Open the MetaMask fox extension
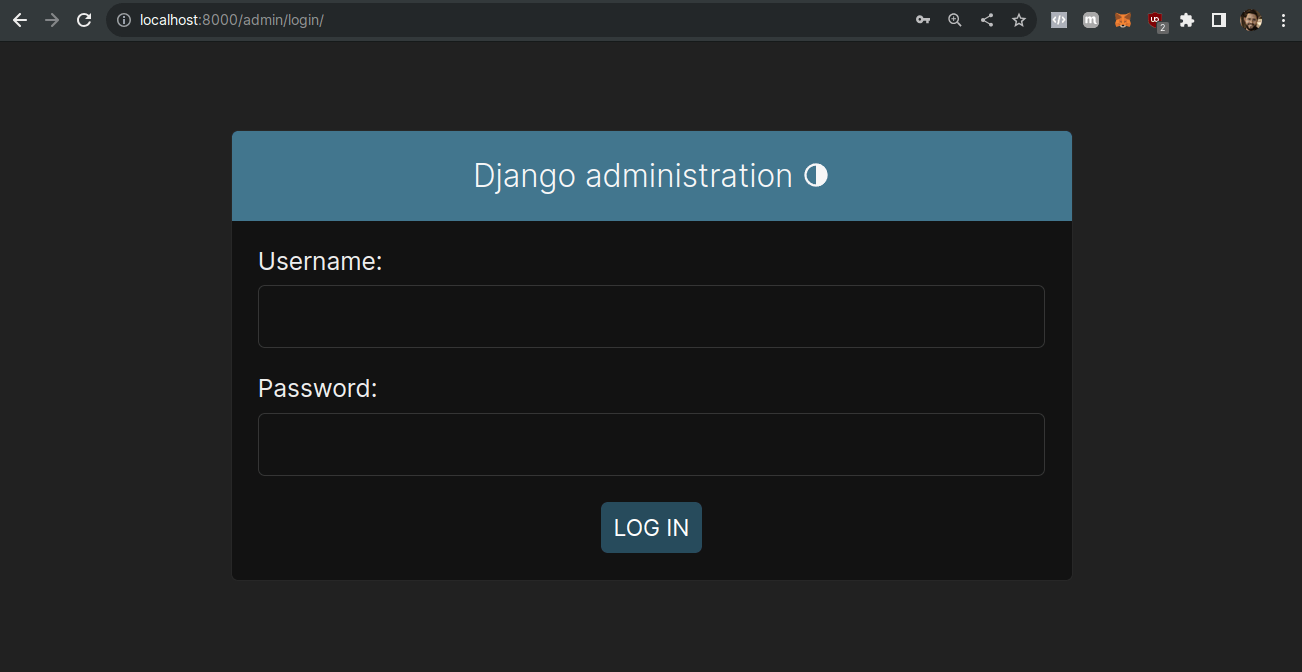Viewport: 1302px width, 672px height. (x=1123, y=19)
